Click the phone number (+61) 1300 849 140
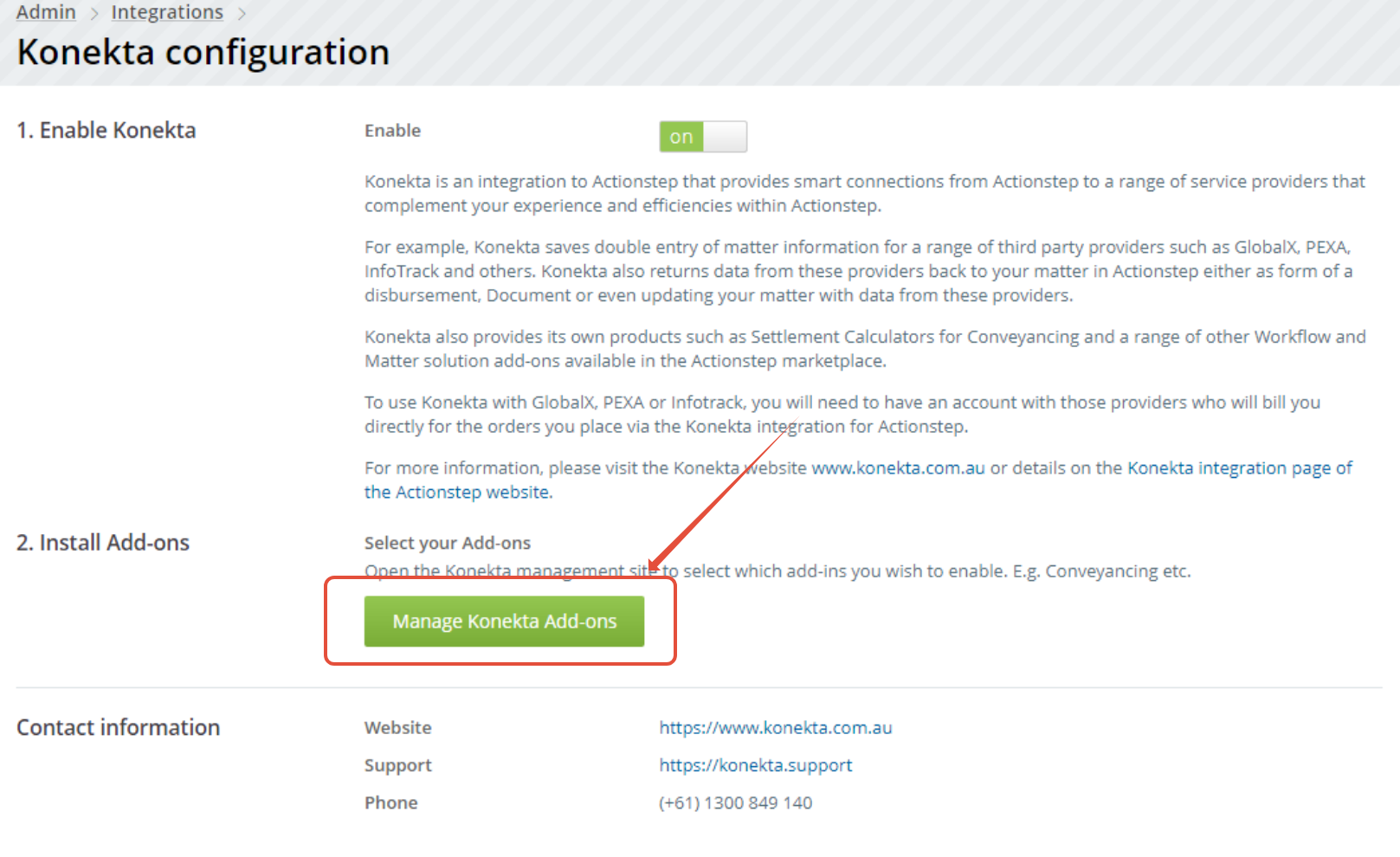Viewport: 1400px width, 857px height. tap(736, 803)
